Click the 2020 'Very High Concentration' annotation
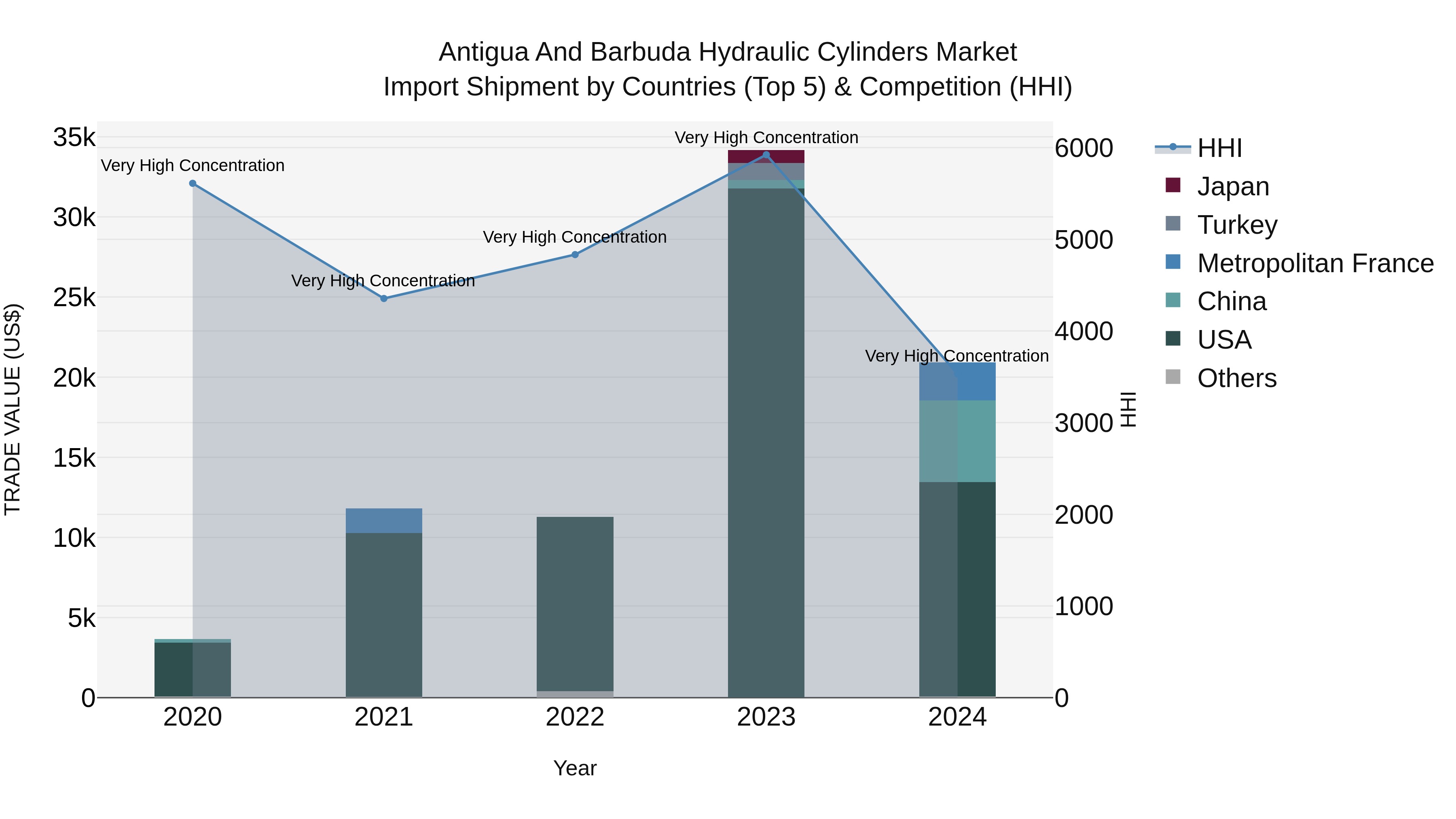The width and height of the screenshot is (1456, 819). pyautogui.click(x=193, y=165)
